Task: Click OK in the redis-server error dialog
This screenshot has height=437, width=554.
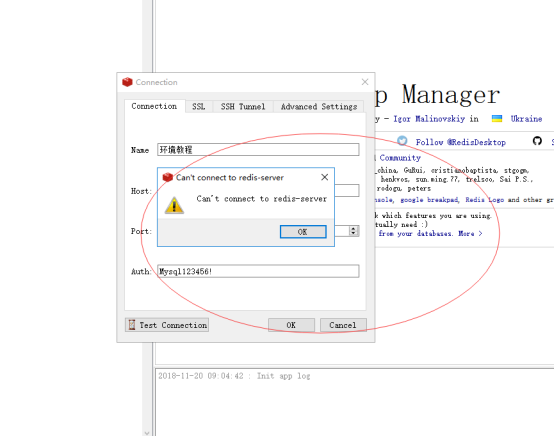Action: (303, 232)
